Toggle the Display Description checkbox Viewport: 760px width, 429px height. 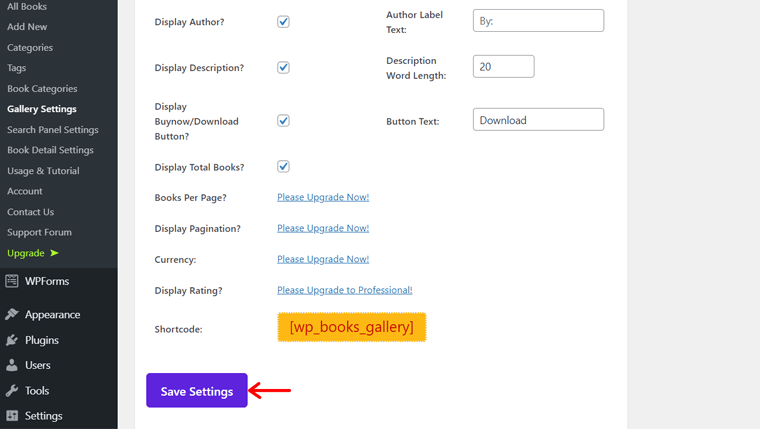pos(283,68)
